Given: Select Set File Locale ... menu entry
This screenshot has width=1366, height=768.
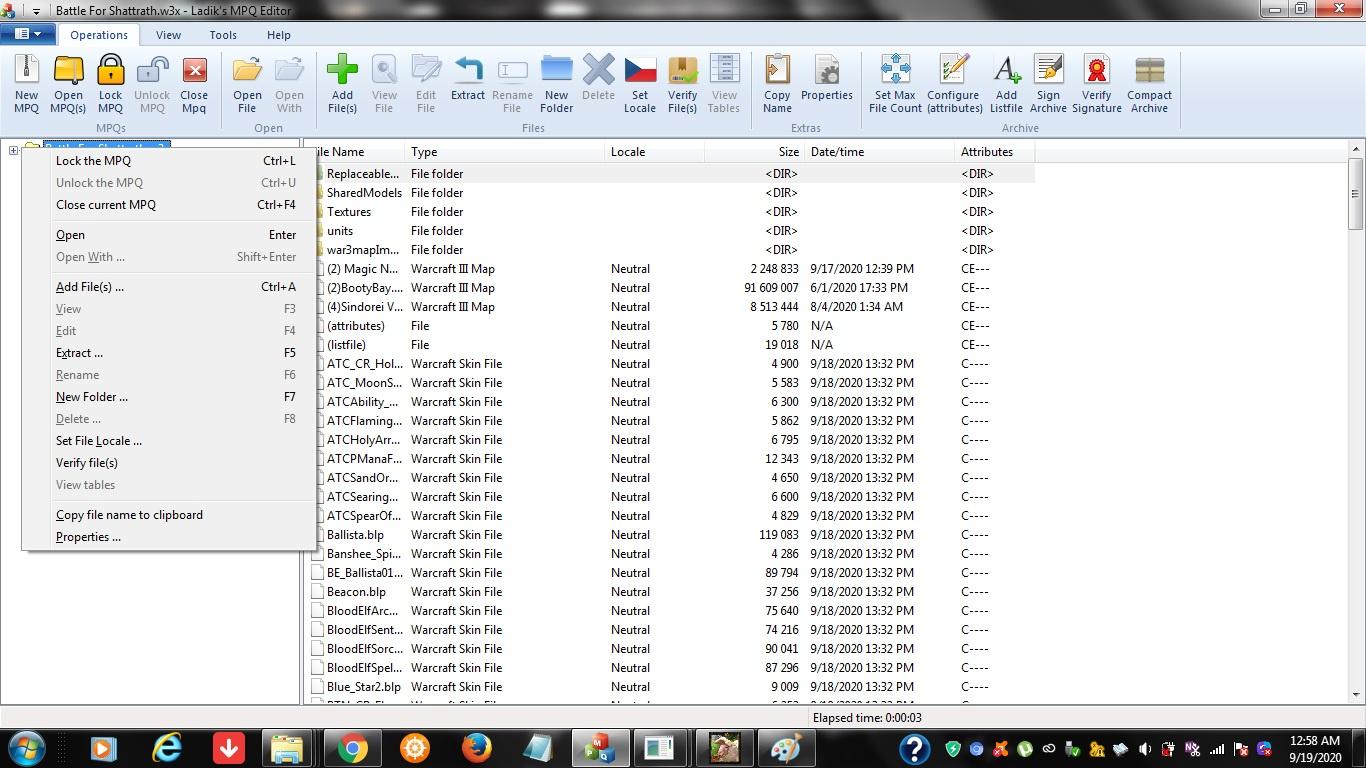Looking at the screenshot, I should [x=168, y=440].
